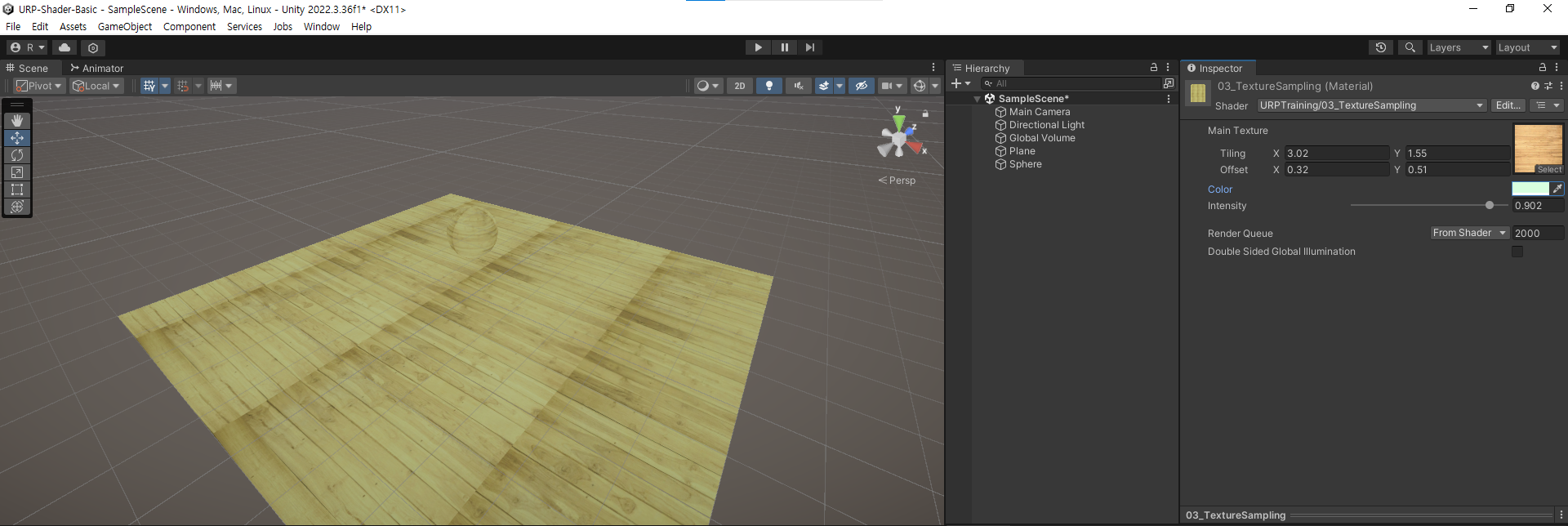This screenshot has width=1568, height=526.
Task: Click the Pause button
Action: click(x=784, y=47)
